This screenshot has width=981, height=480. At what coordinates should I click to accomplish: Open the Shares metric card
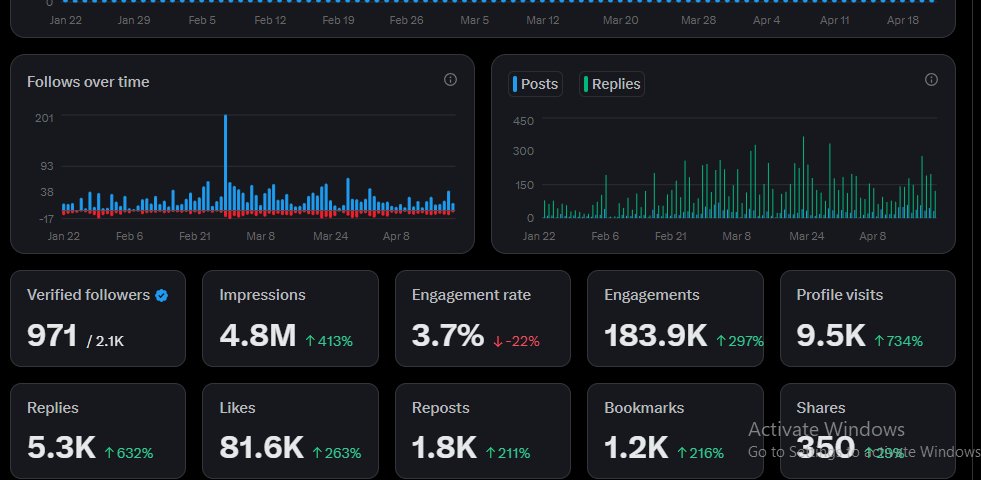tap(868, 431)
